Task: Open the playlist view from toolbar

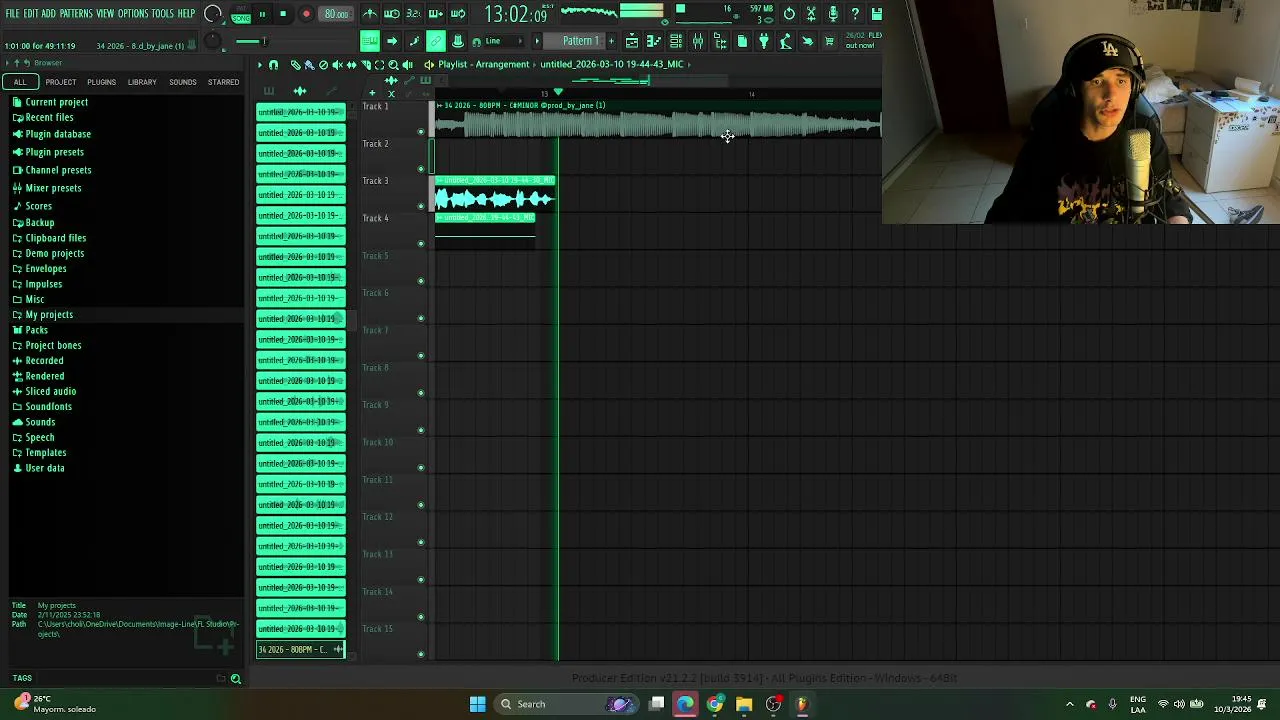Action: tap(632, 41)
